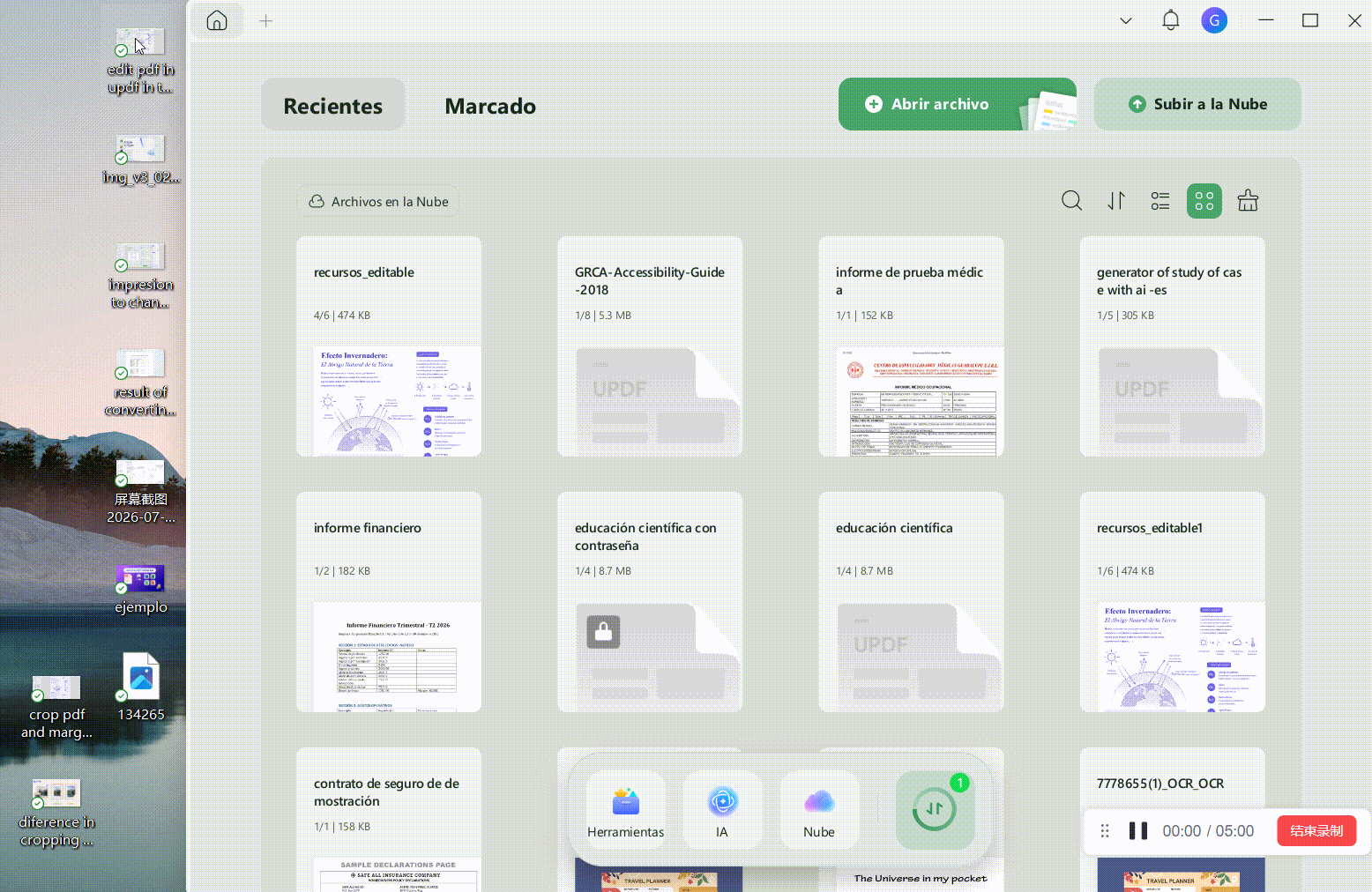Select the 134265 image file on desktop
The height and width of the screenshot is (892, 1372).
(141, 686)
